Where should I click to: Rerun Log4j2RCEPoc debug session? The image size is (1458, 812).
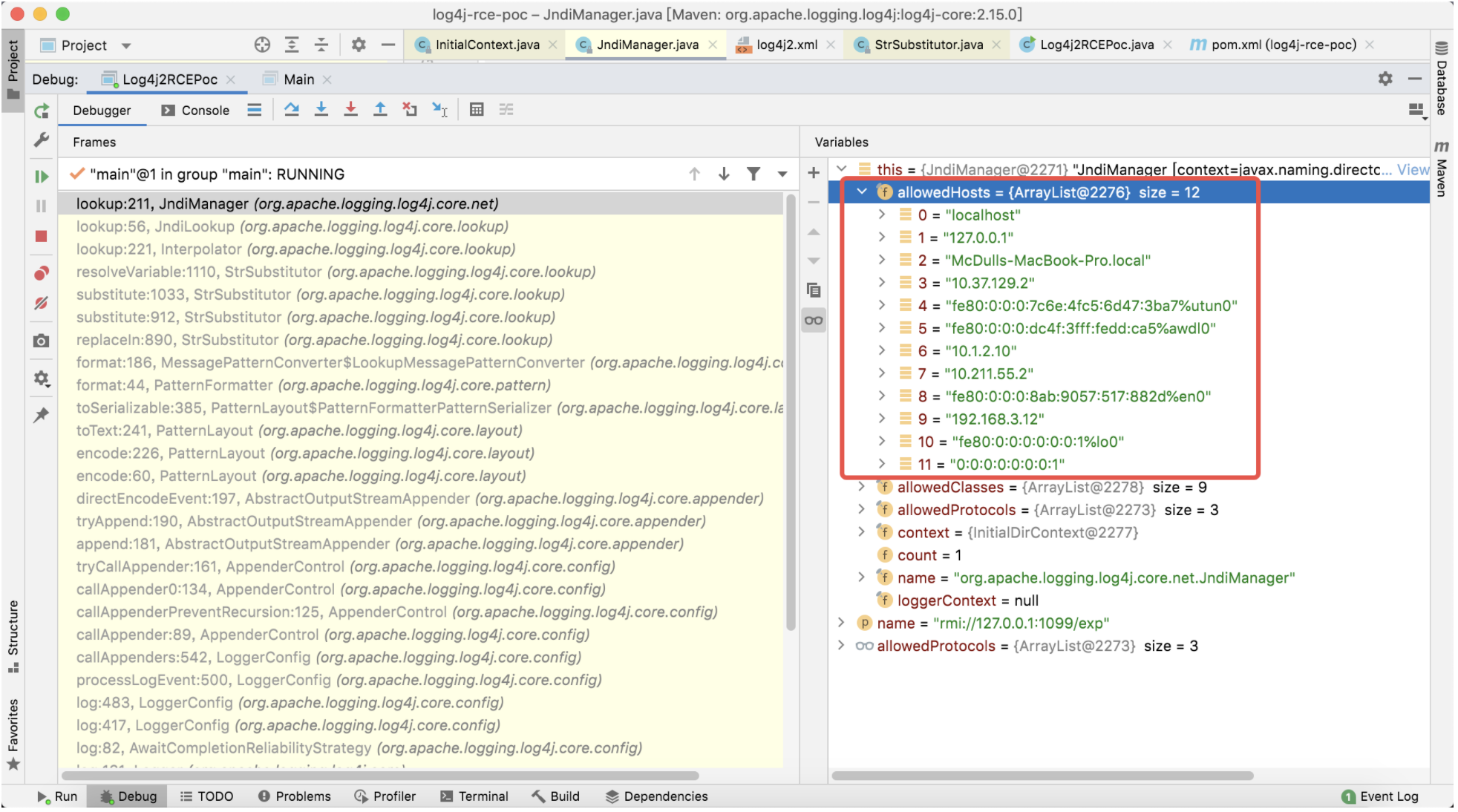coord(42,111)
